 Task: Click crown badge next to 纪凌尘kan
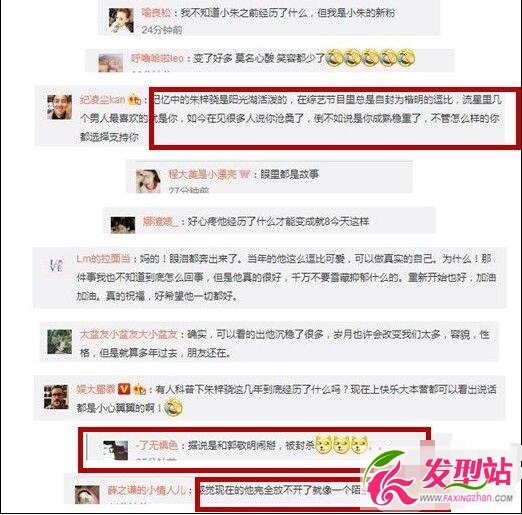(x=135, y=99)
